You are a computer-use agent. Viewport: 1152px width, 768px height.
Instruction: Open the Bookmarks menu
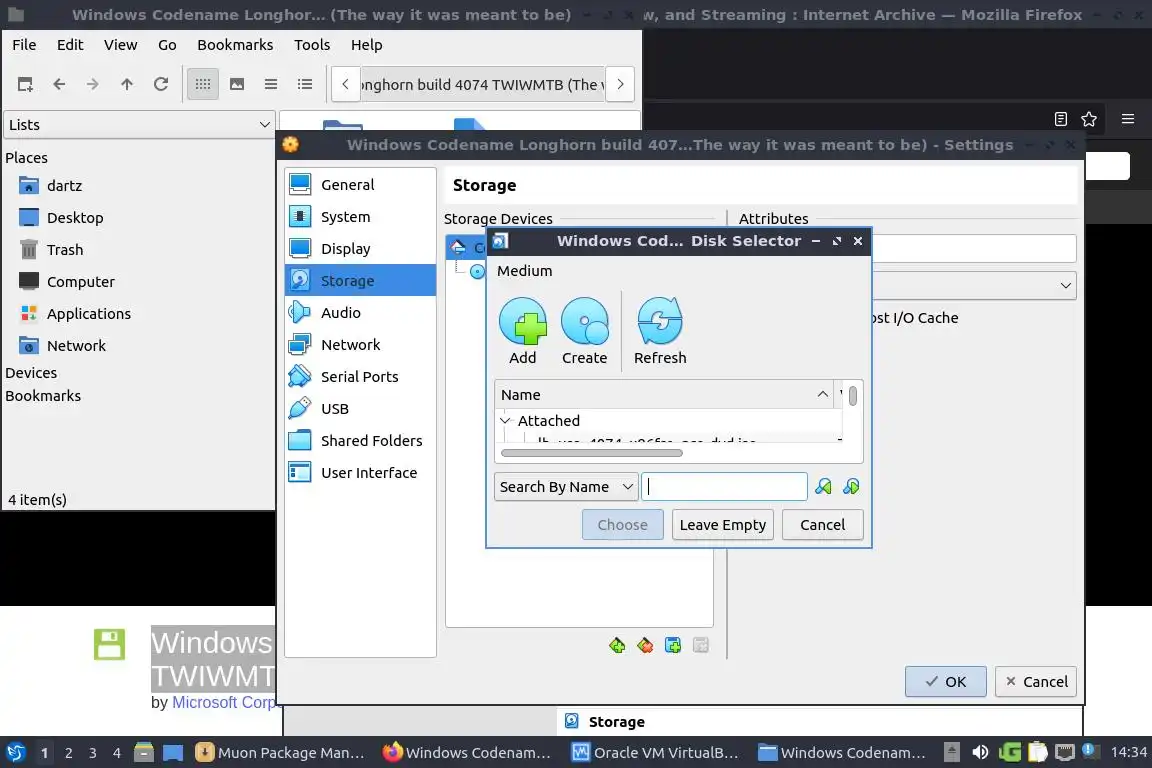(235, 45)
